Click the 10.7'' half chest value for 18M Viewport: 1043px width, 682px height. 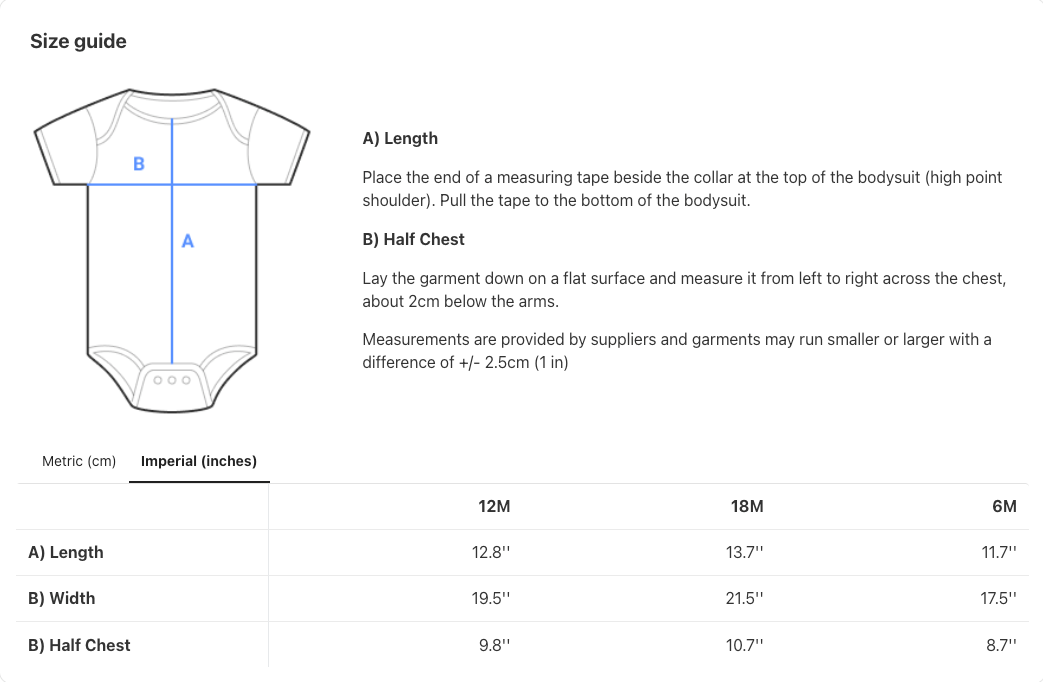pyautogui.click(x=744, y=645)
